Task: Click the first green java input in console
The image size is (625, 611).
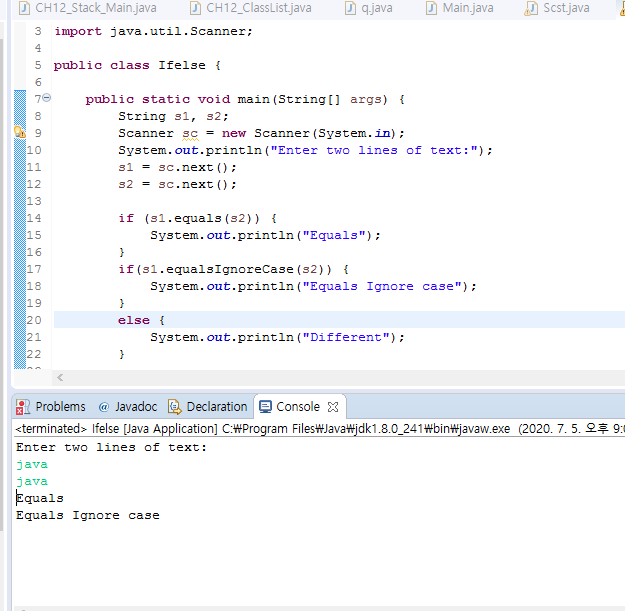Action: pyautogui.click(x=32, y=465)
